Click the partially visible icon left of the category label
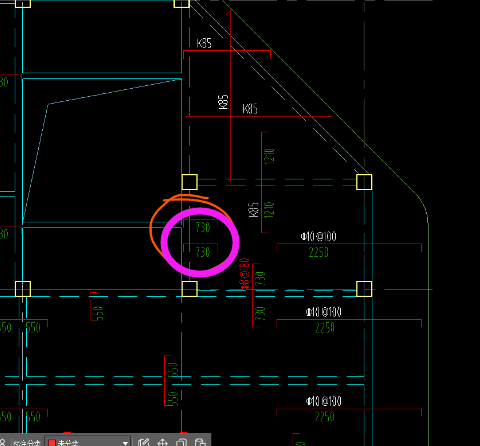 point(3,443)
